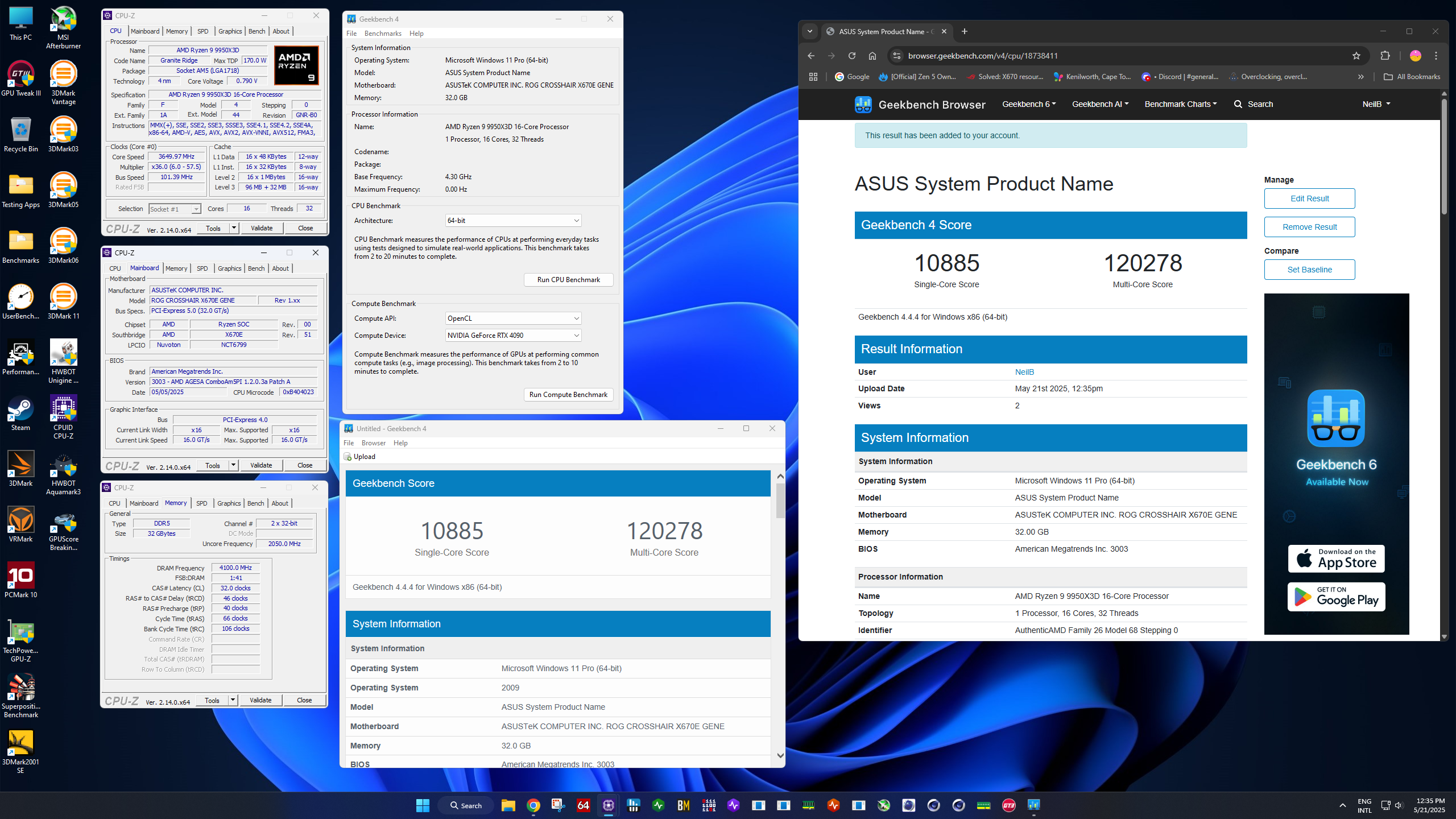The height and width of the screenshot is (819, 1456).
Task: Open the NeilB account dropdown
Action: 1376,104
